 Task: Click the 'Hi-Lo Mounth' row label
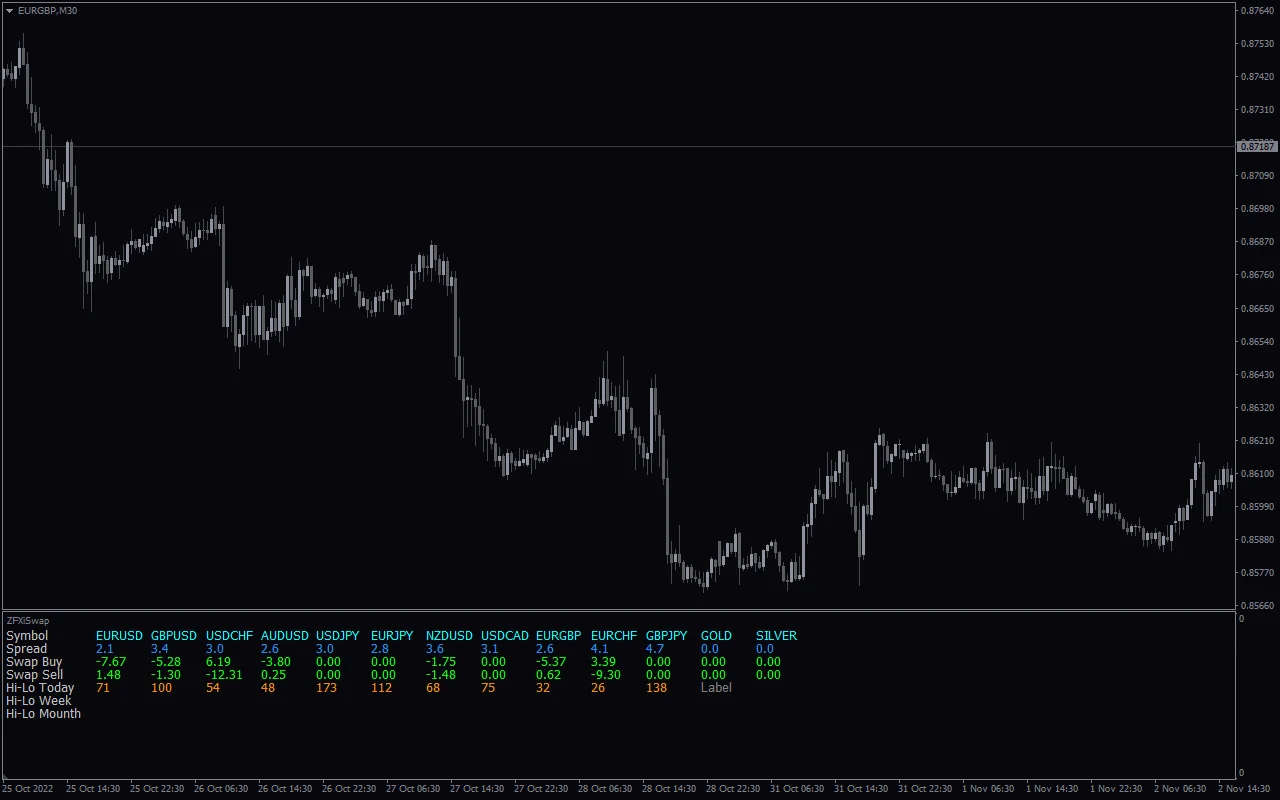click(43, 714)
